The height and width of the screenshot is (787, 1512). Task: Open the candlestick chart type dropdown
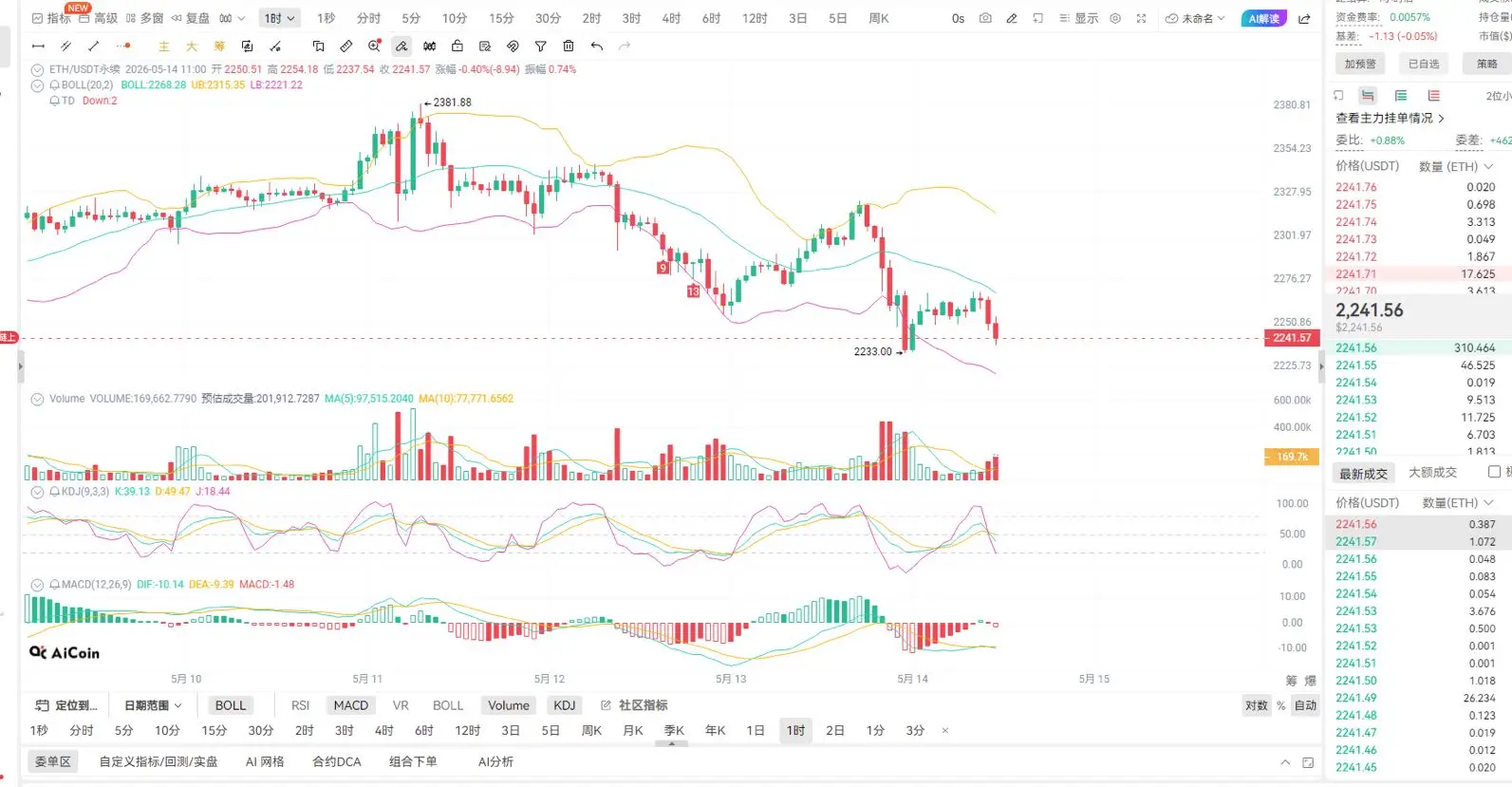tap(233, 18)
